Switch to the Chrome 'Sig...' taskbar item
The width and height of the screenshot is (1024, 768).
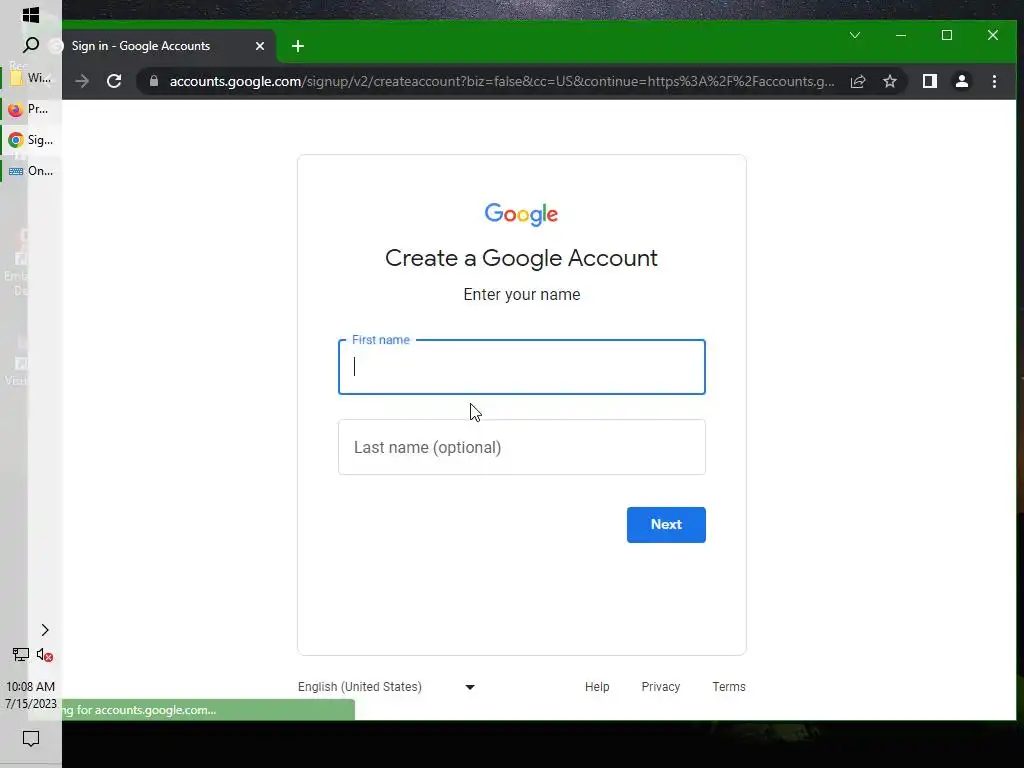[31, 140]
